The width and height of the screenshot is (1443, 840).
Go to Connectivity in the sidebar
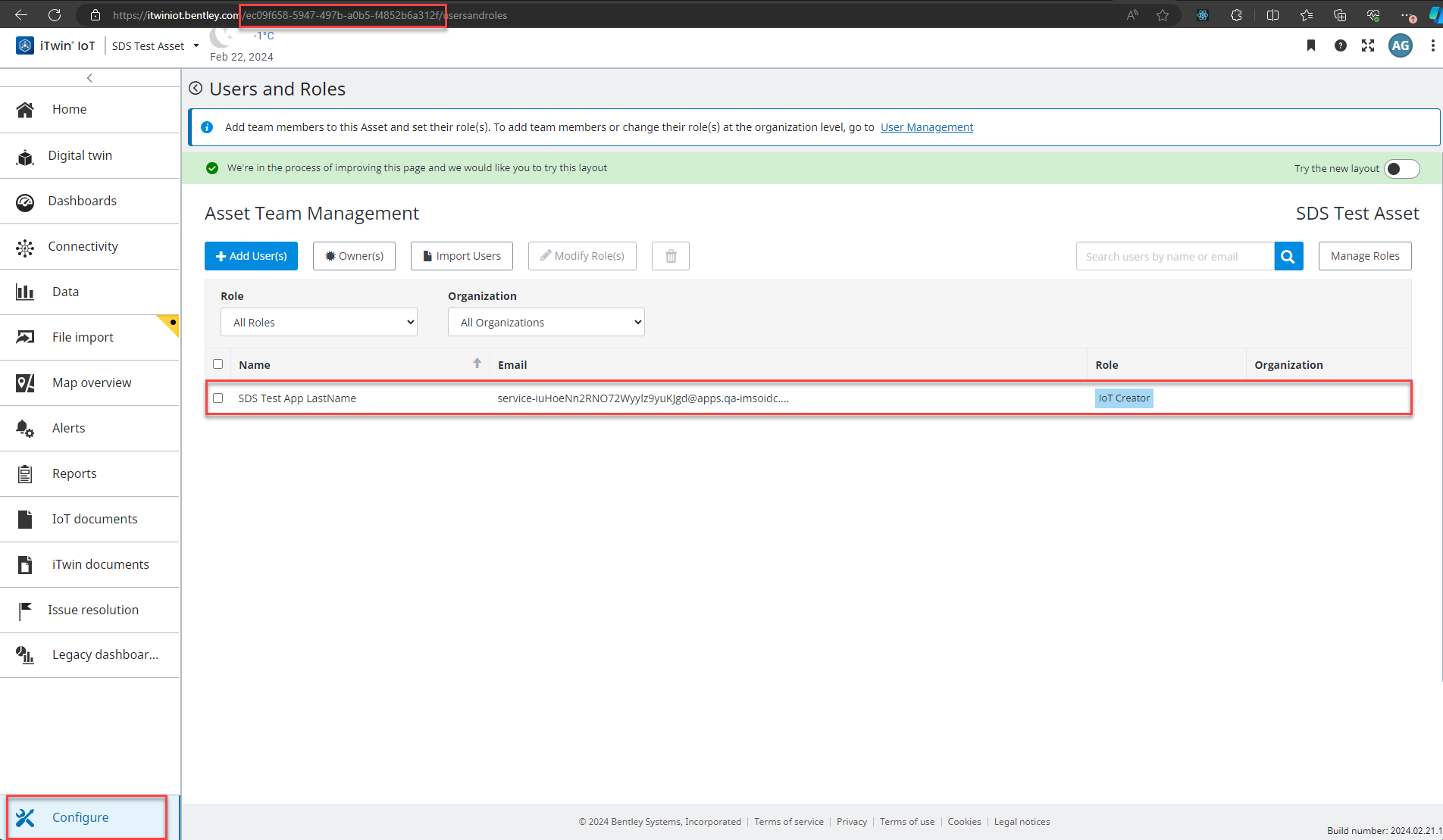point(83,246)
